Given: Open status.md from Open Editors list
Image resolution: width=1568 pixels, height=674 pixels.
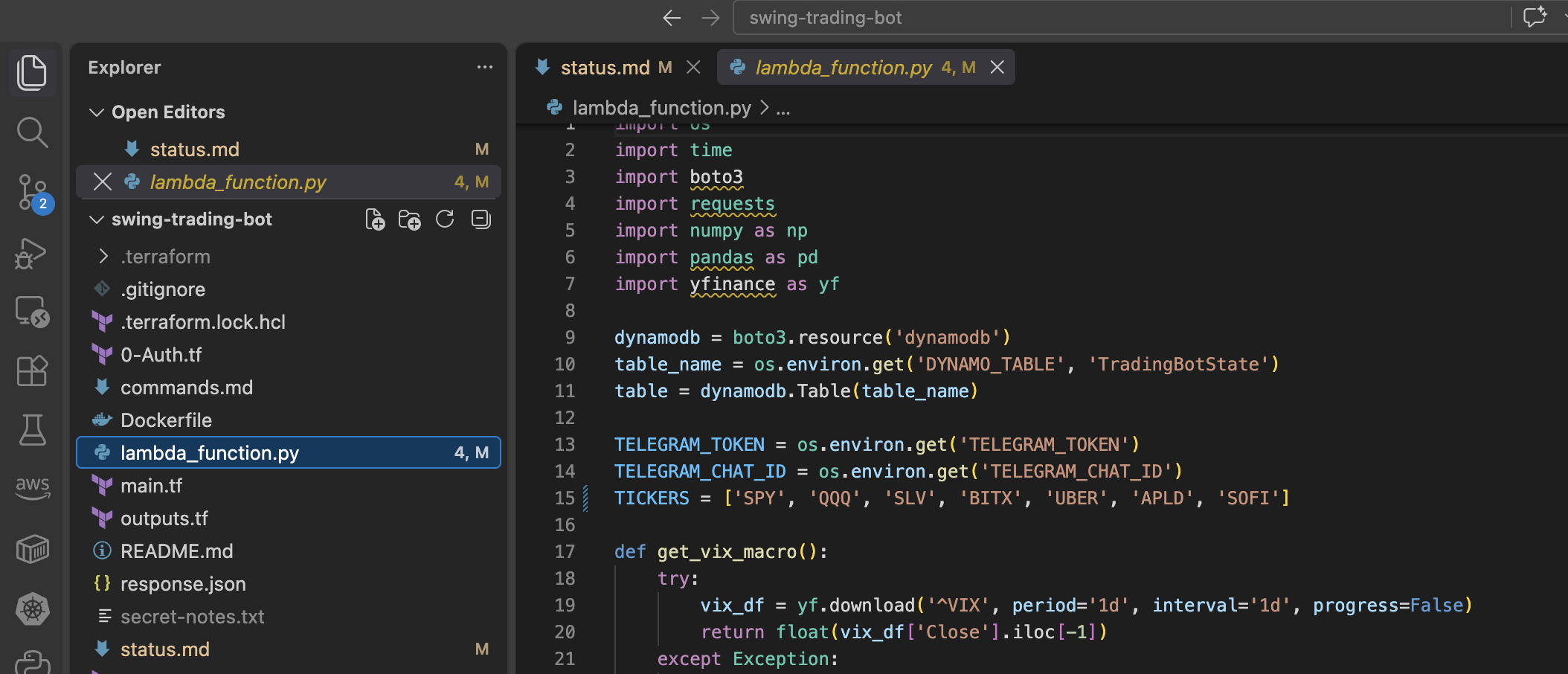Looking at the screenshot, I should click(289, 150).
